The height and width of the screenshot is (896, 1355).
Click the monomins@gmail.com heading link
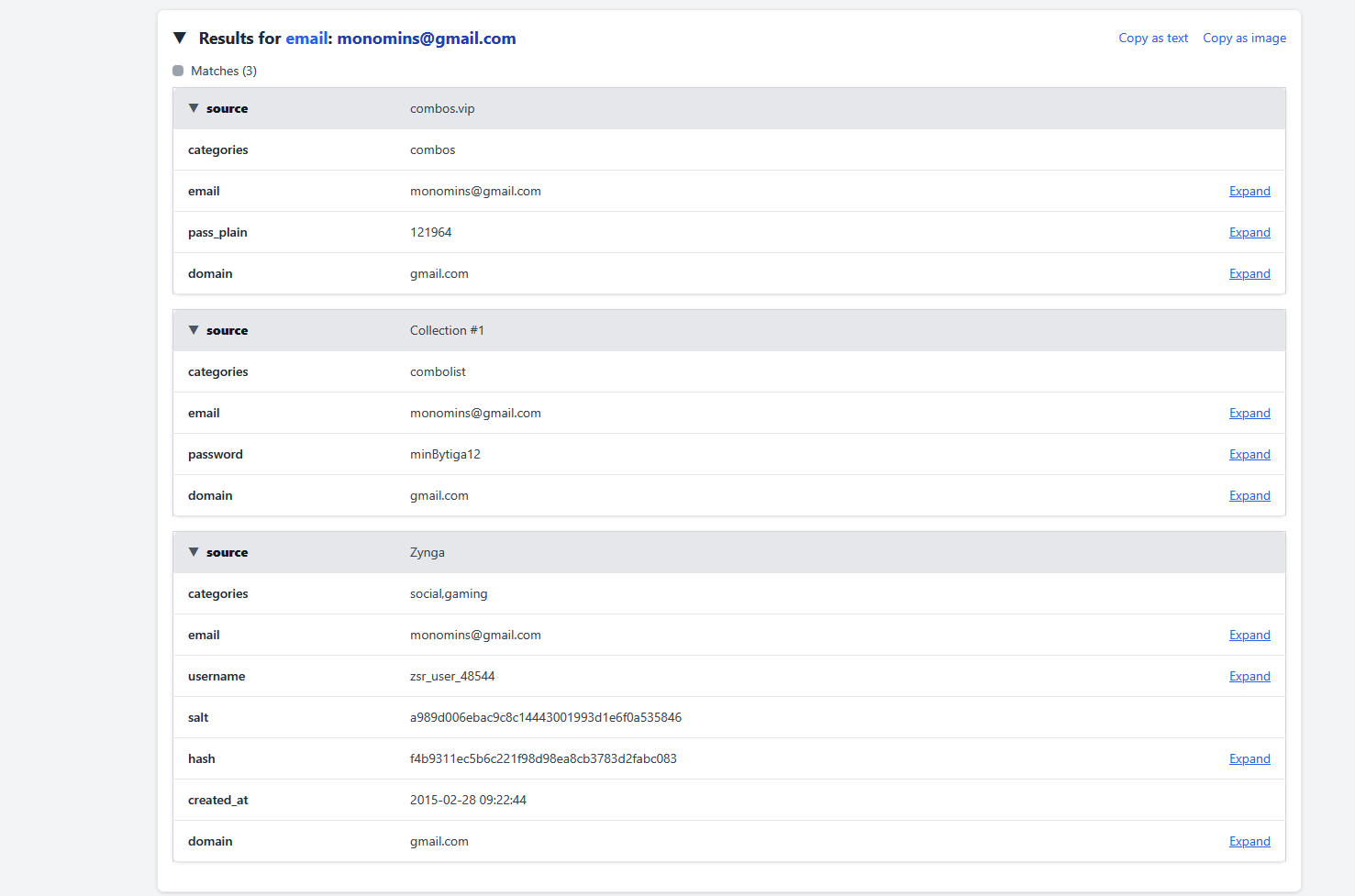click(x=426, y=39)
